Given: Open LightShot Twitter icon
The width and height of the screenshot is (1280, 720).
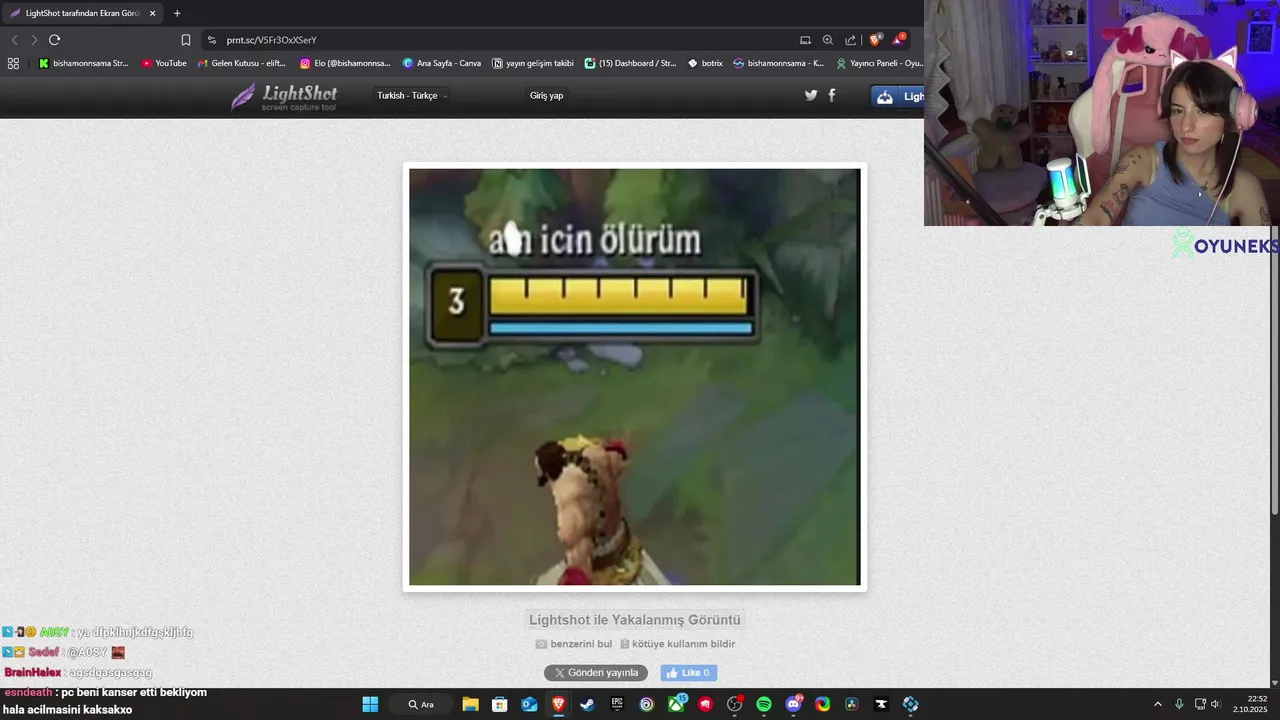Looking at the screenshot, I should coord(811,95).
